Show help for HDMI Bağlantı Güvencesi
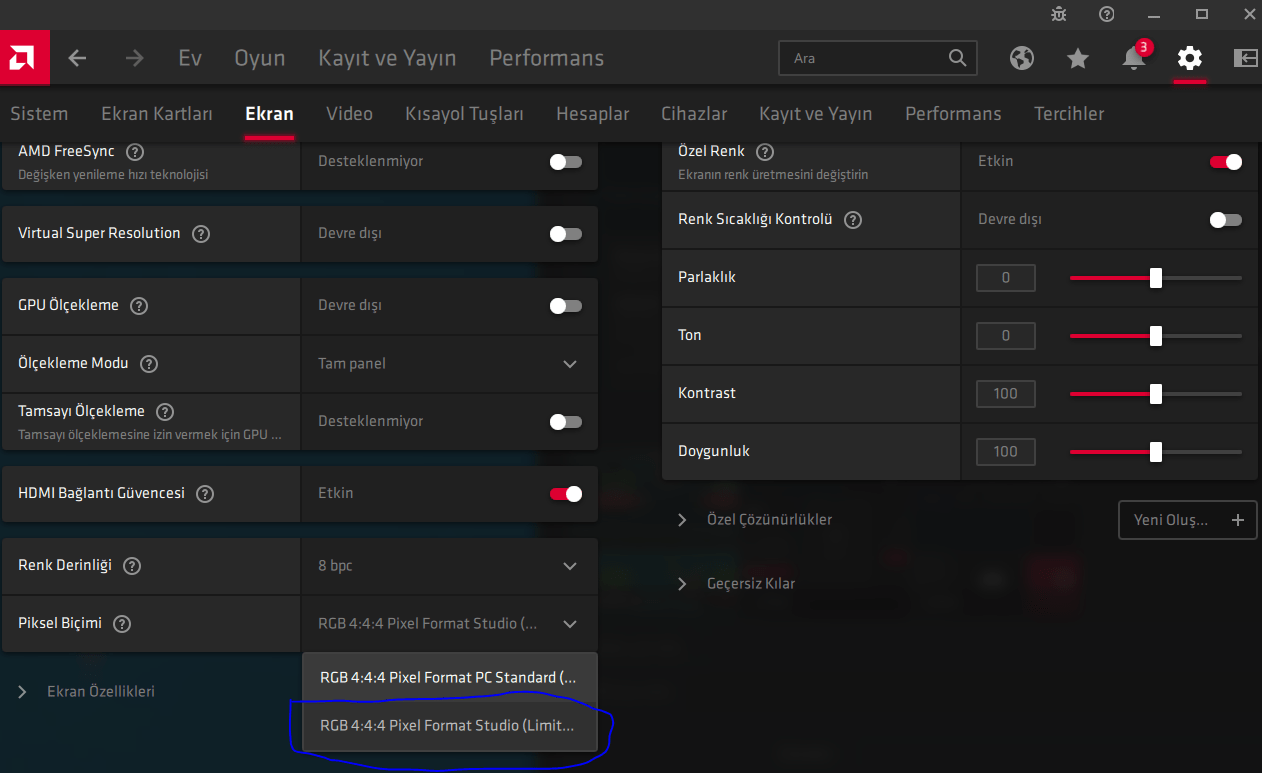 [205, 494]
